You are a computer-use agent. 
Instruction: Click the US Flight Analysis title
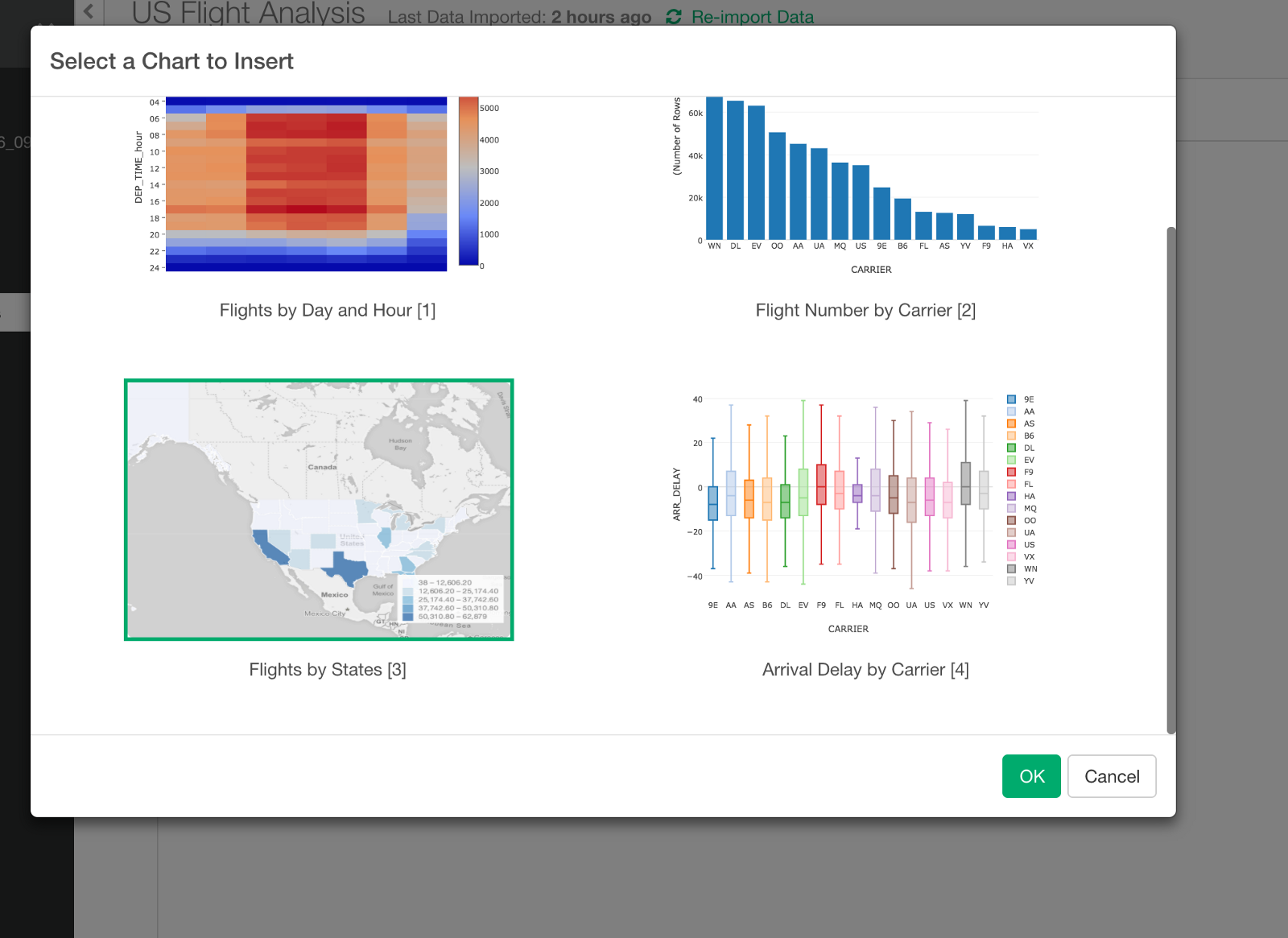(x=248, y=13)
